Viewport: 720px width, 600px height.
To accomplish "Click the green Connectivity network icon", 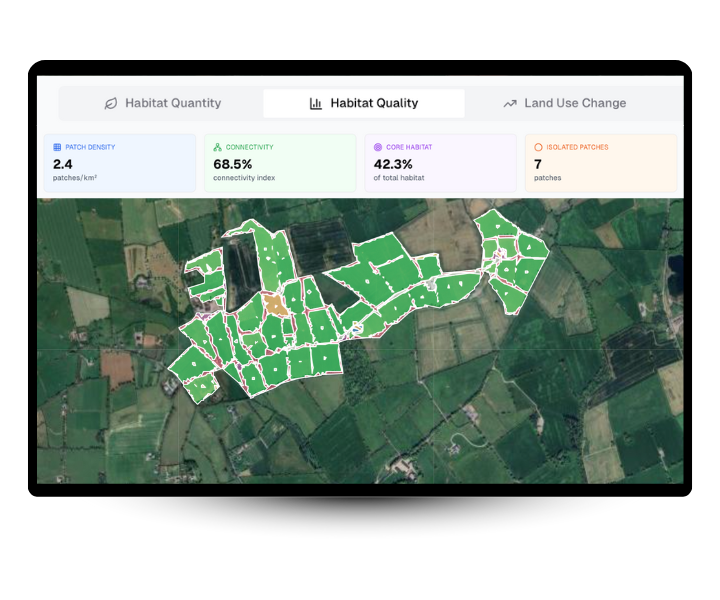I will [x=217, y=147].
